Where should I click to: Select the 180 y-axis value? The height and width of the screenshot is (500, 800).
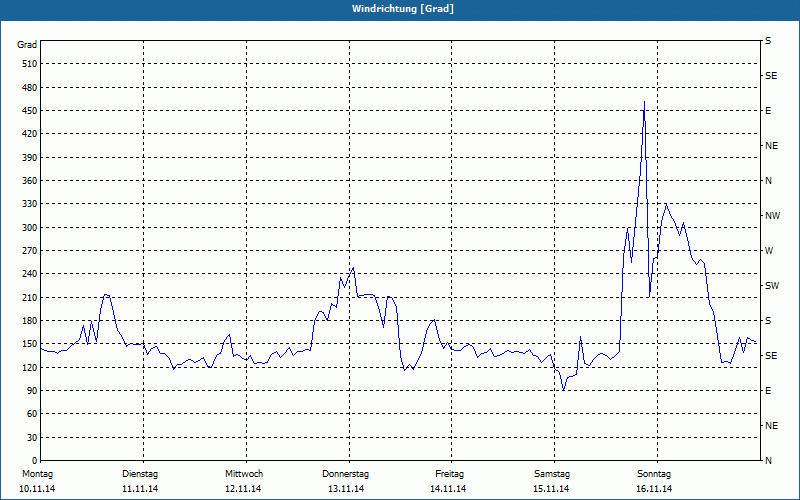30,321
